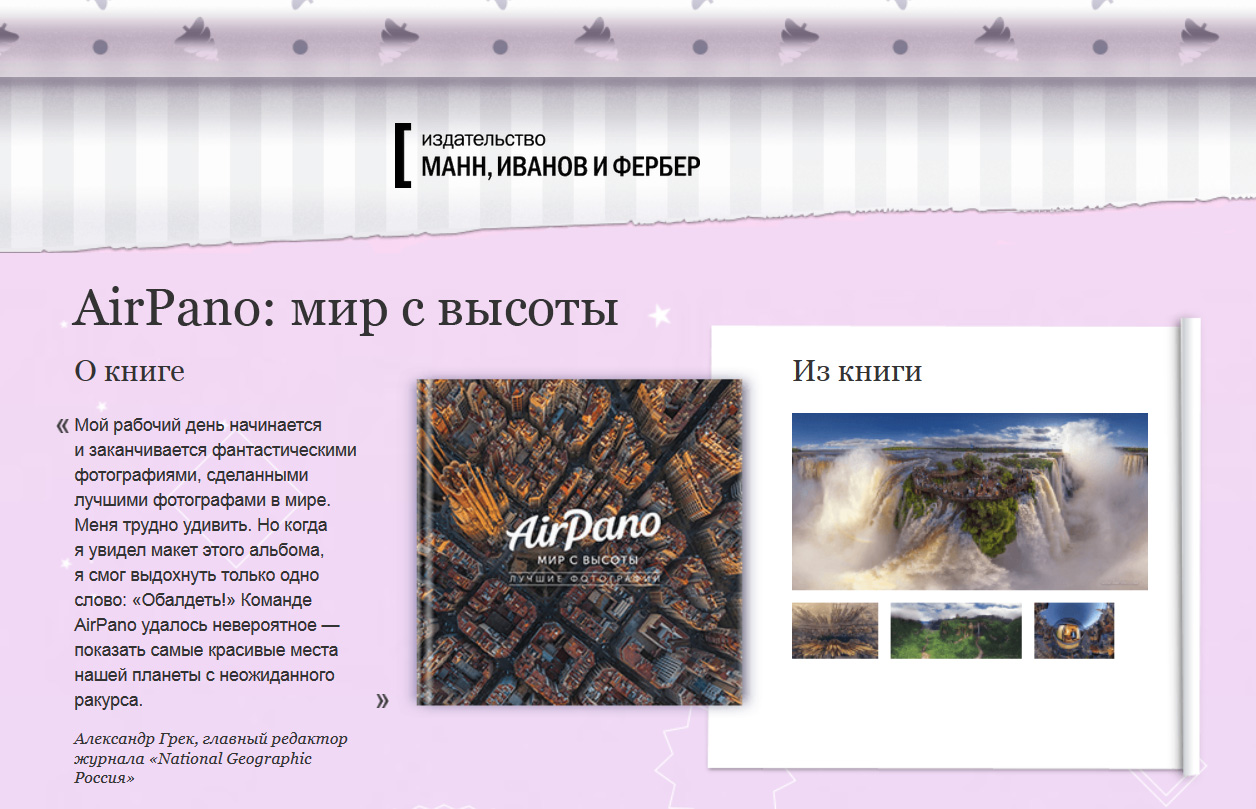Click the Манн, Иванов и Фербер publisher logo
This screenshot has width=1256, height=809.
click(x=547, y=155)
